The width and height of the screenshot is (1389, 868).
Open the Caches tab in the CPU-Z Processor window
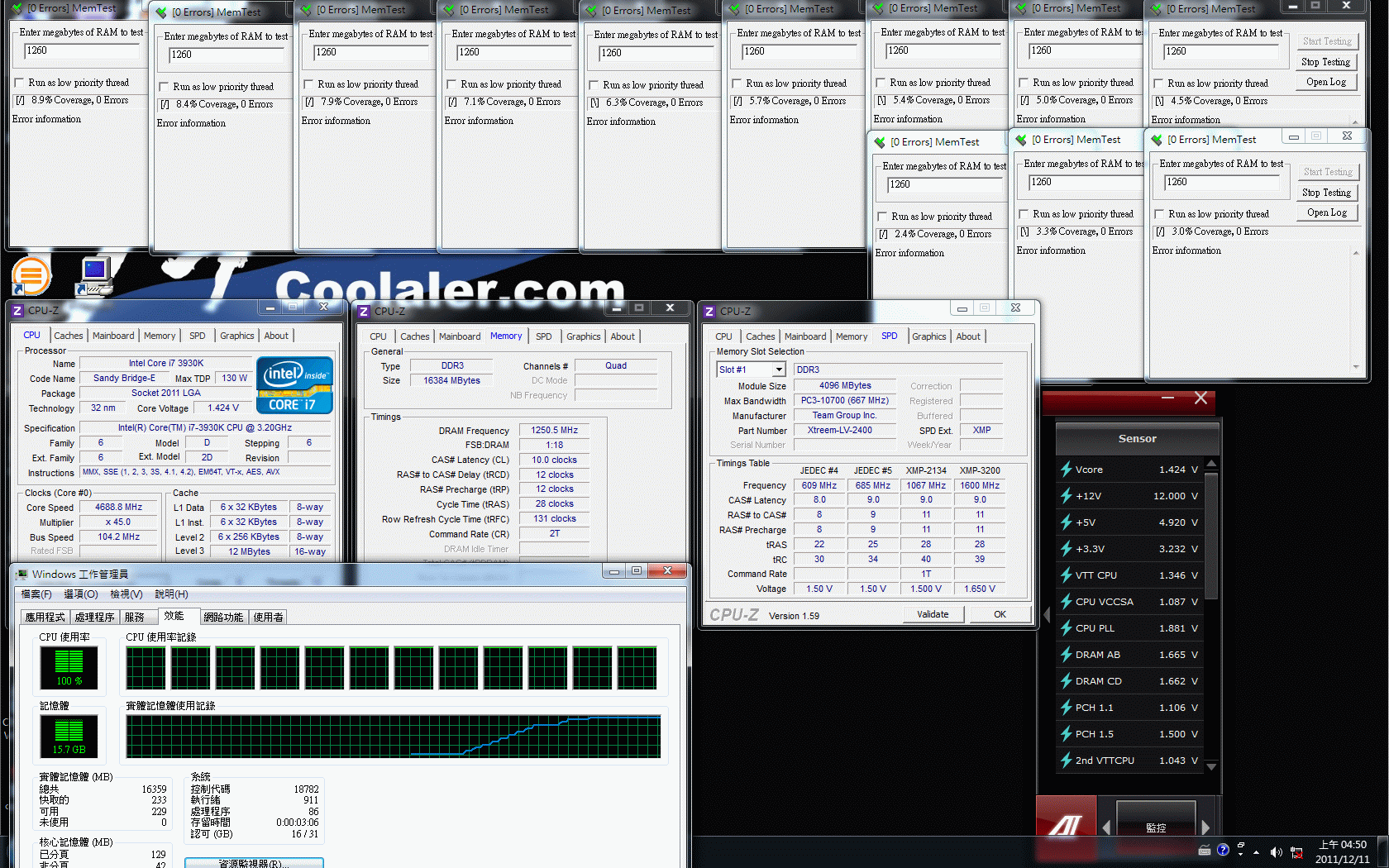pyautogui.click(x=69, y=336)
